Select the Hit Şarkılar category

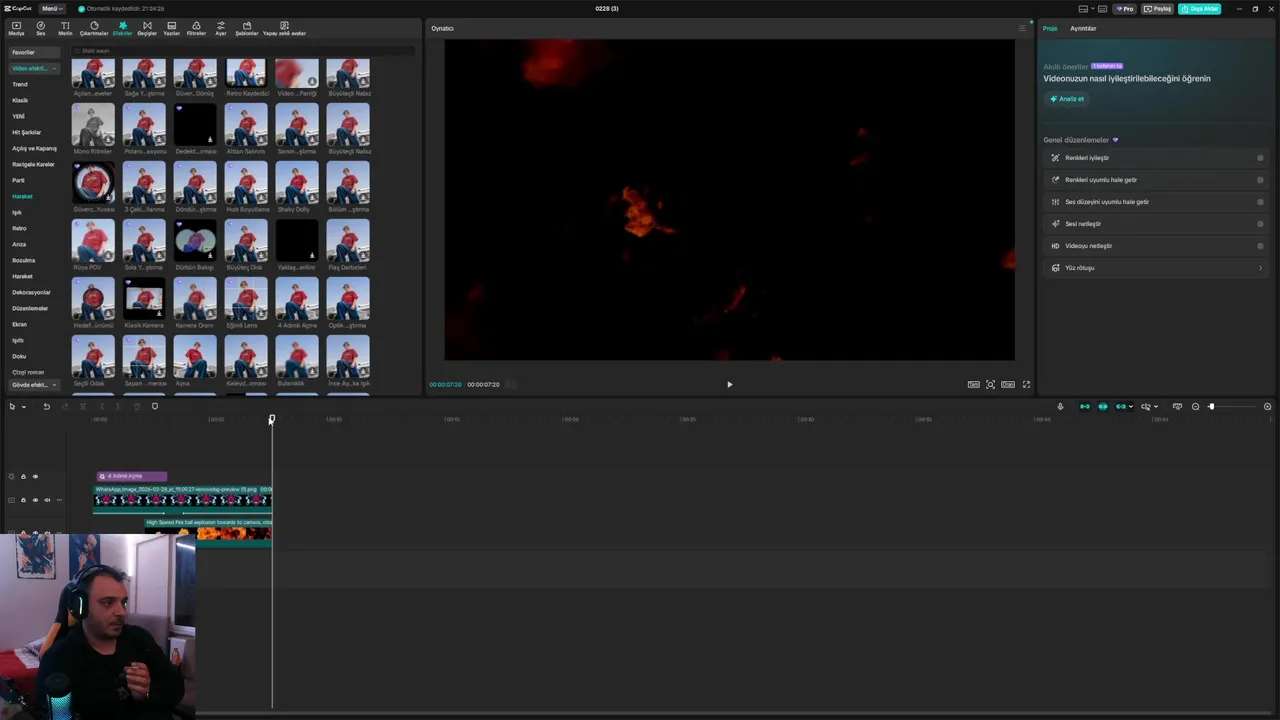[27, 132]
